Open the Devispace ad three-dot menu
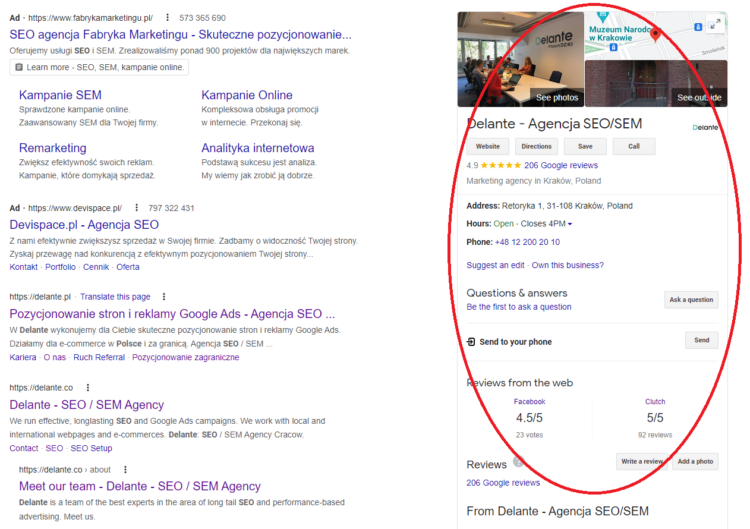750x529 pixels. 136,208
